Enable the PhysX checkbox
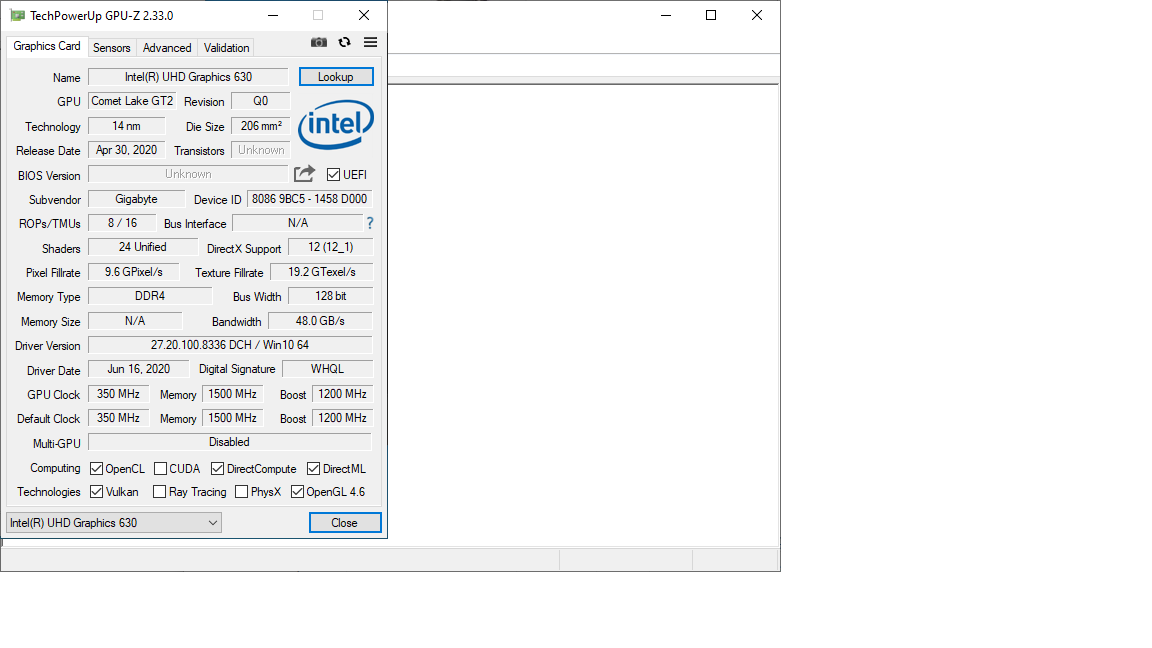The width and height of the screenshot is (1152, 648). (x=241, y=492)
